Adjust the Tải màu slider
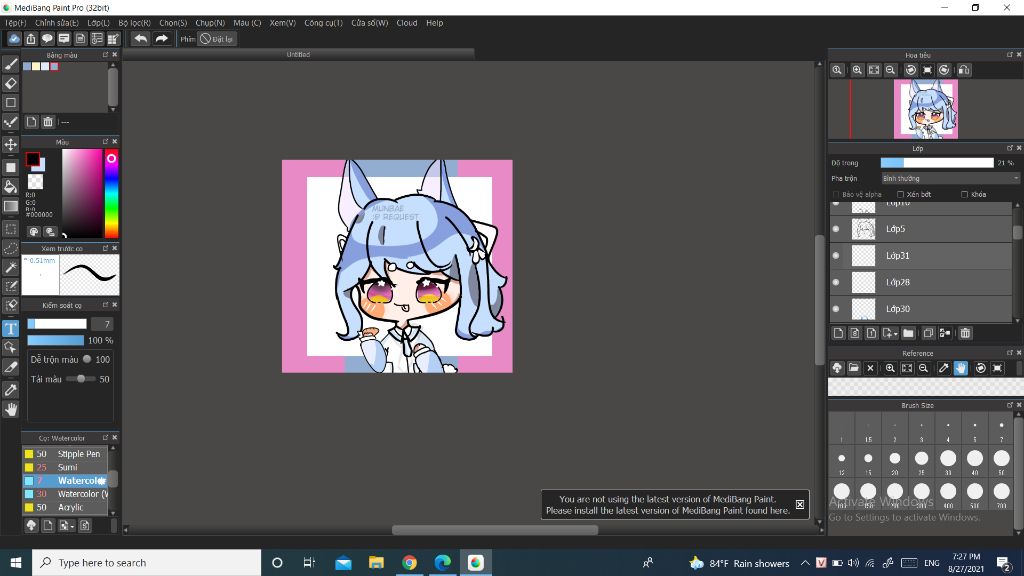This screenshot has height=576, width=1024. pos(80,379)
